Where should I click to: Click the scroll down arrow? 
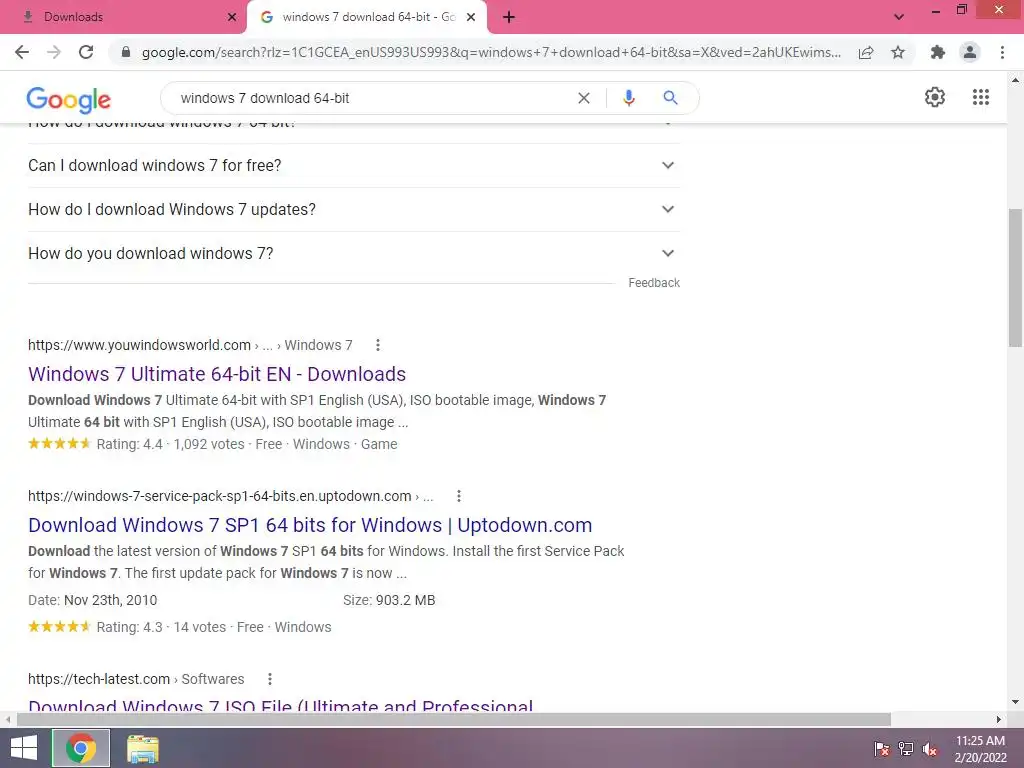pos(1015,703)
